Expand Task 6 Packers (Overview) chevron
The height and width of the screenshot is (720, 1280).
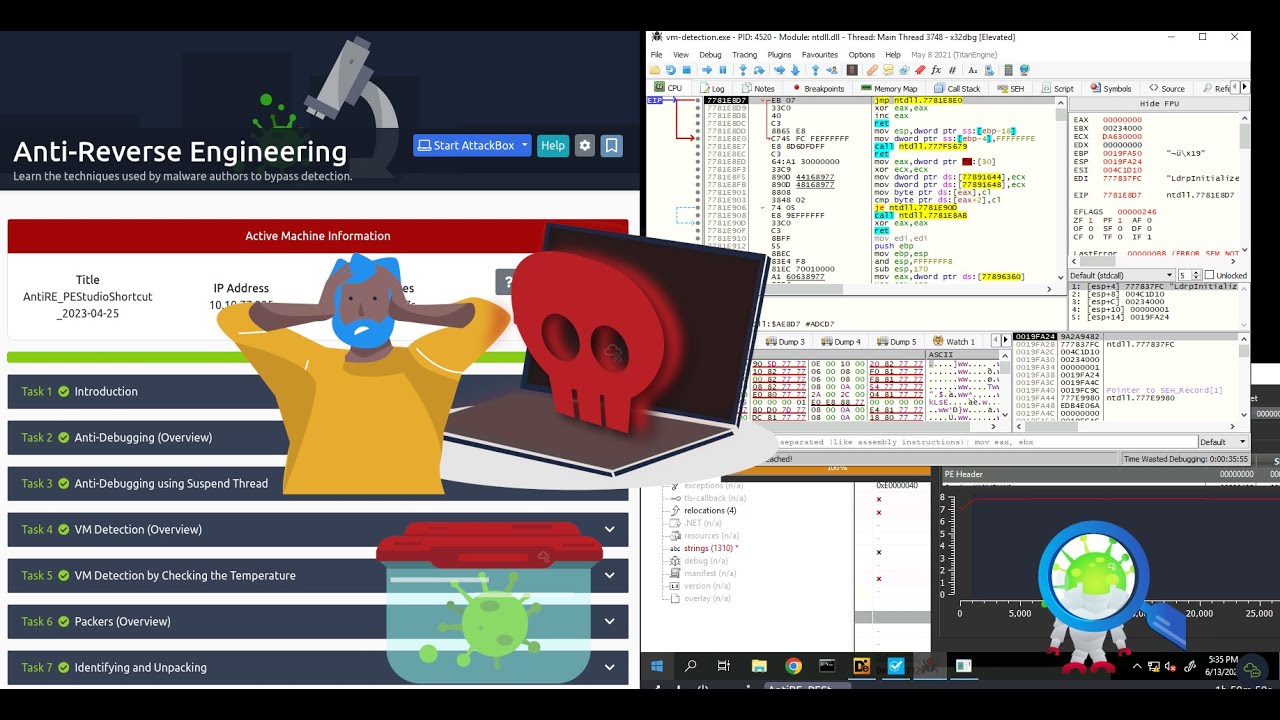click(x=609, y=621)
